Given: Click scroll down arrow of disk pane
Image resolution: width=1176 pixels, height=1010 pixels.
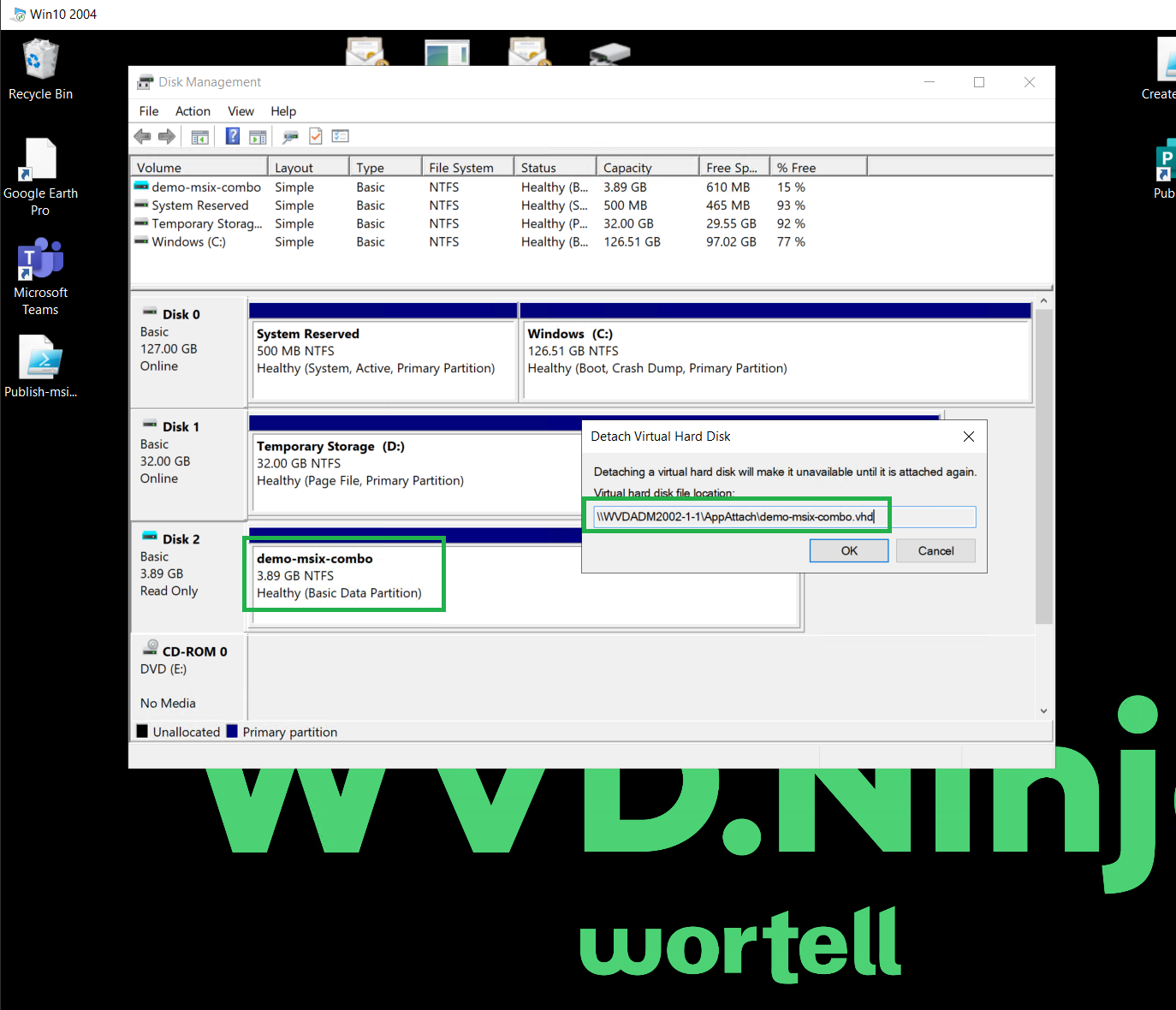Looking at the screenshot, I should click(1043, 710).
